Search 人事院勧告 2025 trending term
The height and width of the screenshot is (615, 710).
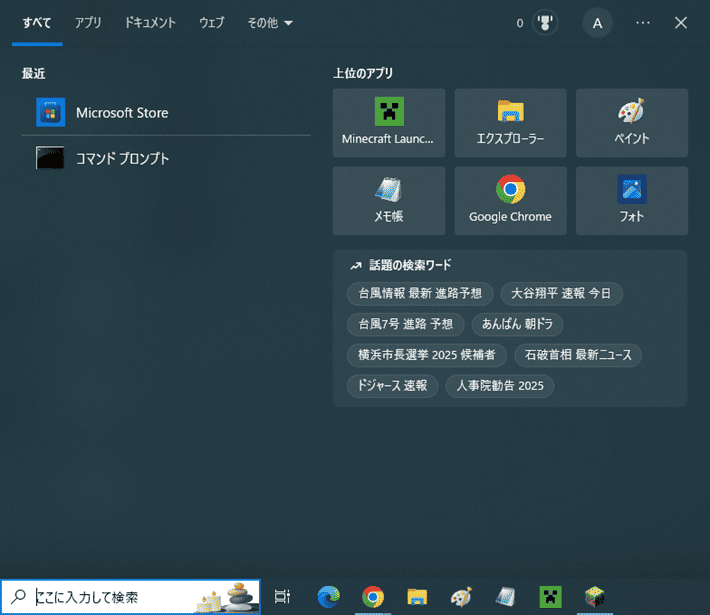(499, 386)
